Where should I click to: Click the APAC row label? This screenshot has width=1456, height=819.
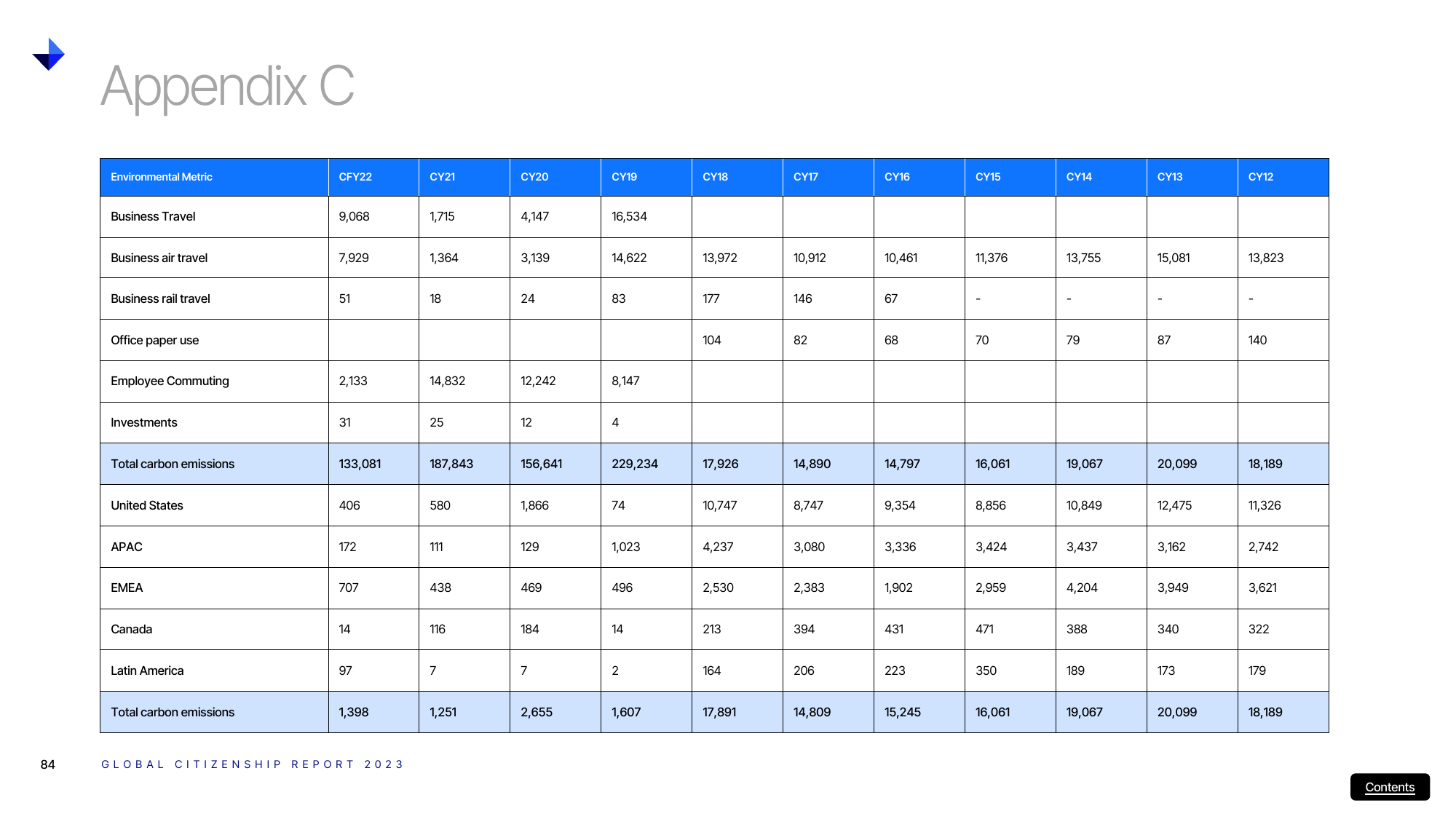(126, 547)
